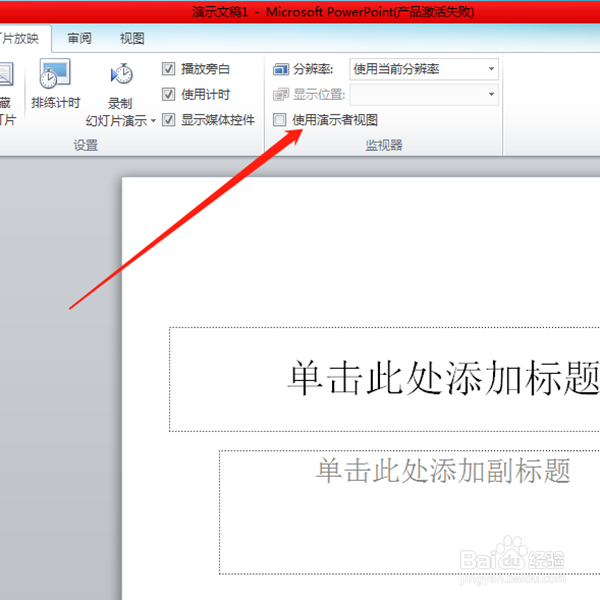This screenshot has width=600, height=600.
Task: Toggle the Use Timings (使用计时) checkbox
Action: 168,94
